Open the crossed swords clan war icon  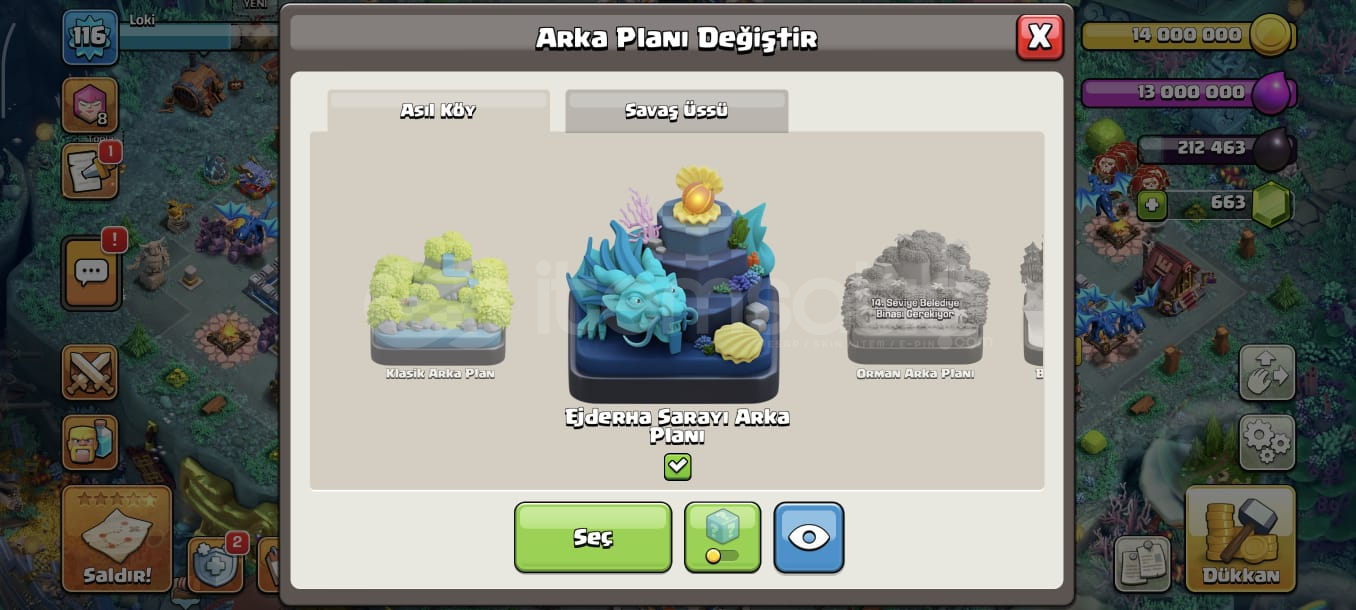click(x=90, y=372)
